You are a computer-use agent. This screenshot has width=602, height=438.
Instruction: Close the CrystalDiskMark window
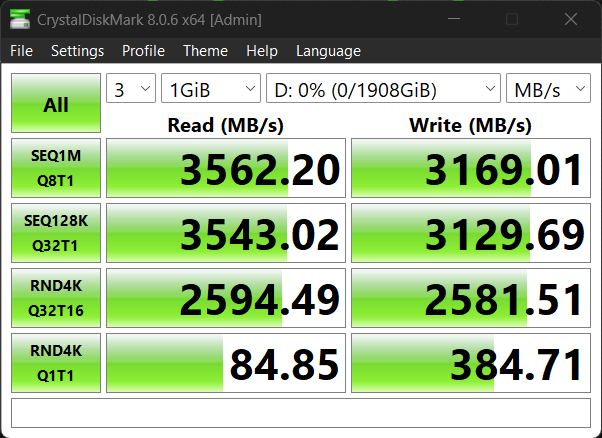tap(571, 19)
